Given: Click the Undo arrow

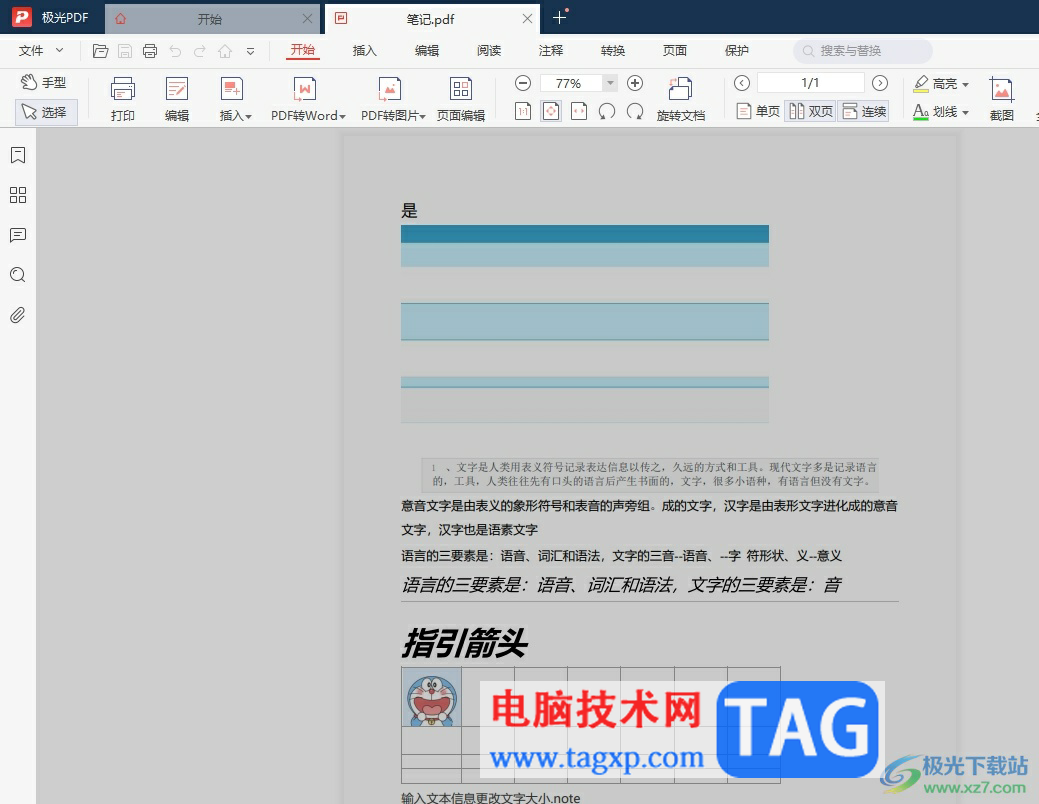Looking at the screenshot, I should pyautogui.click(x=175, y=51).
